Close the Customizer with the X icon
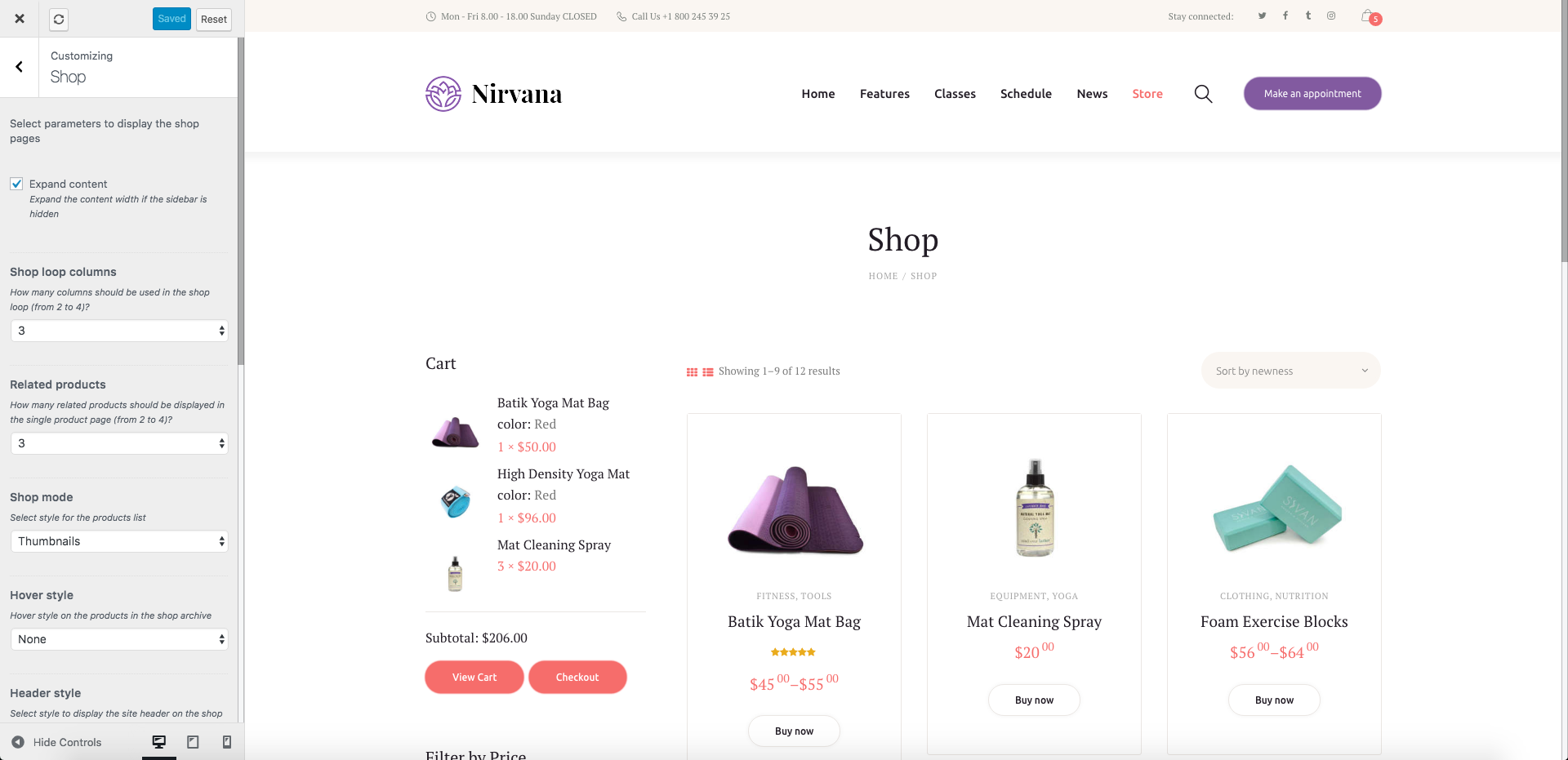Screen dimensions: 1568x760 click(19, 19)
